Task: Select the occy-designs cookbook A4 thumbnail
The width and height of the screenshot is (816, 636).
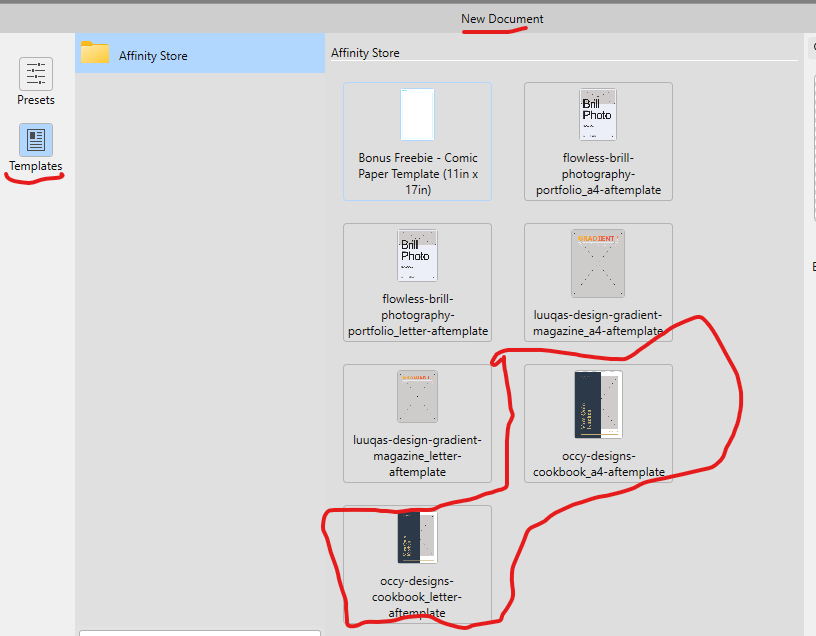Action: pos(597,423)
